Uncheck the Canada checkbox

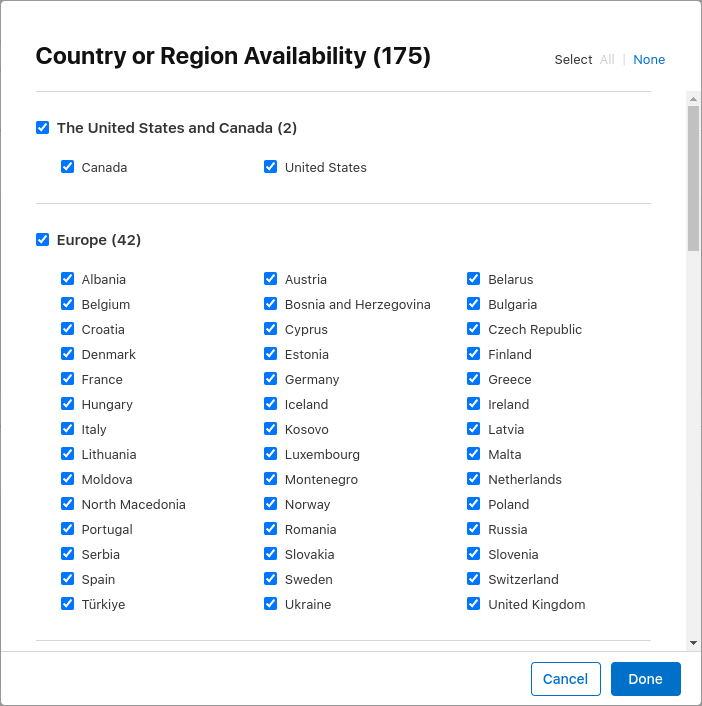click(x=68, y=167)
